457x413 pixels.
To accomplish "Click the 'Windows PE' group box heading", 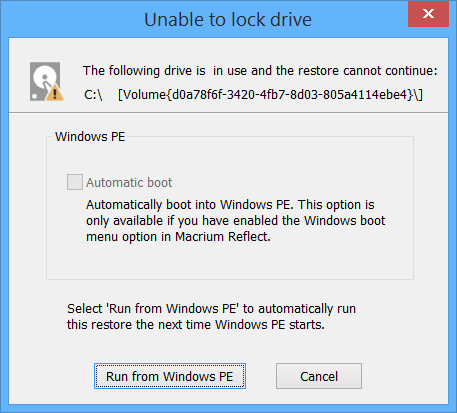I will (x=90, y=137).
